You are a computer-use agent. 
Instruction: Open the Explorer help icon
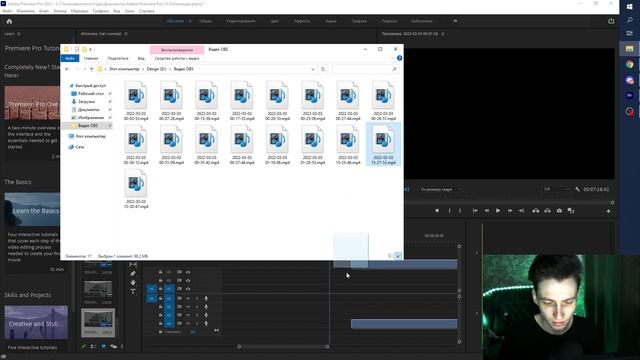[x=399, y=58]
